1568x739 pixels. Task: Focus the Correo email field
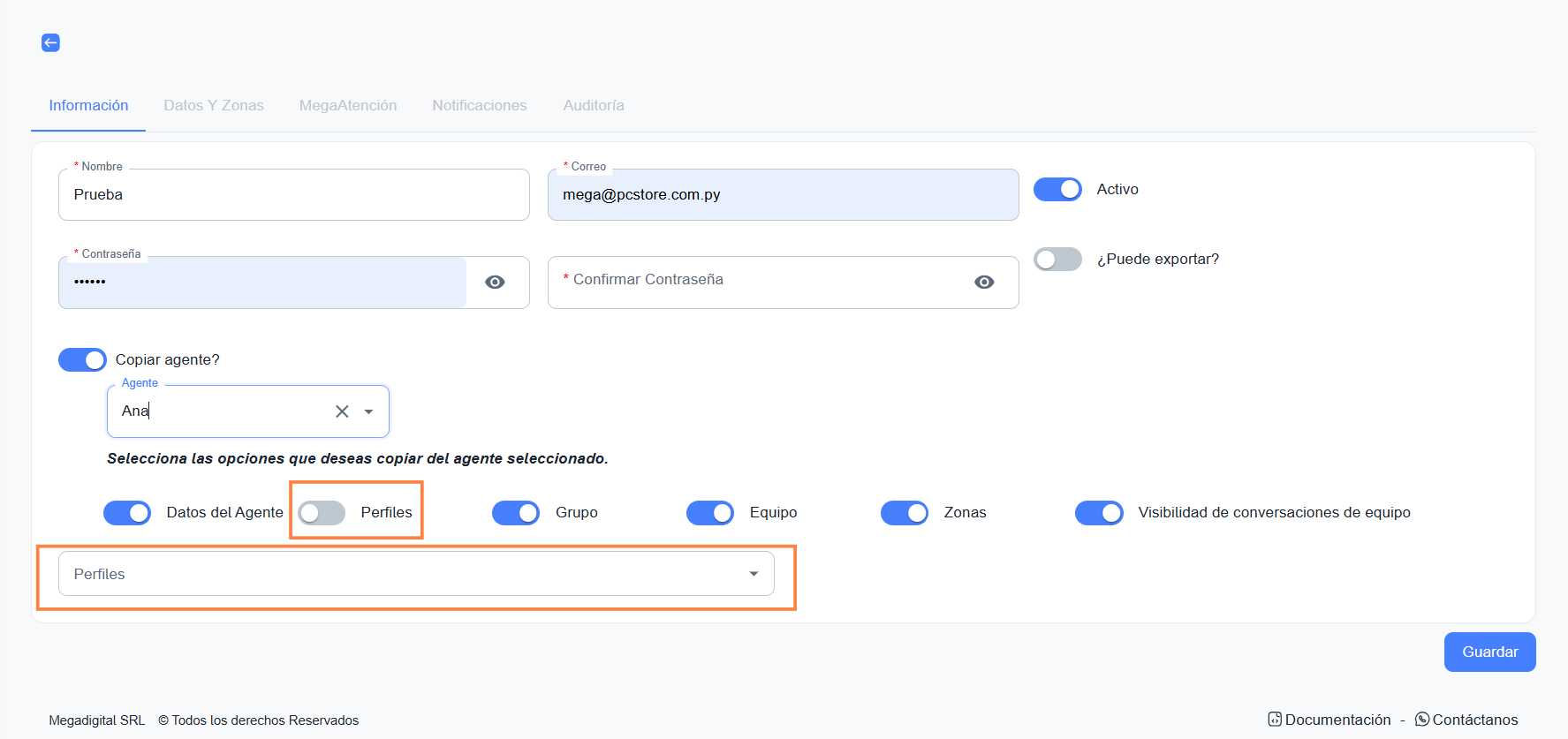pyautogui.click(x=783, y=194)
